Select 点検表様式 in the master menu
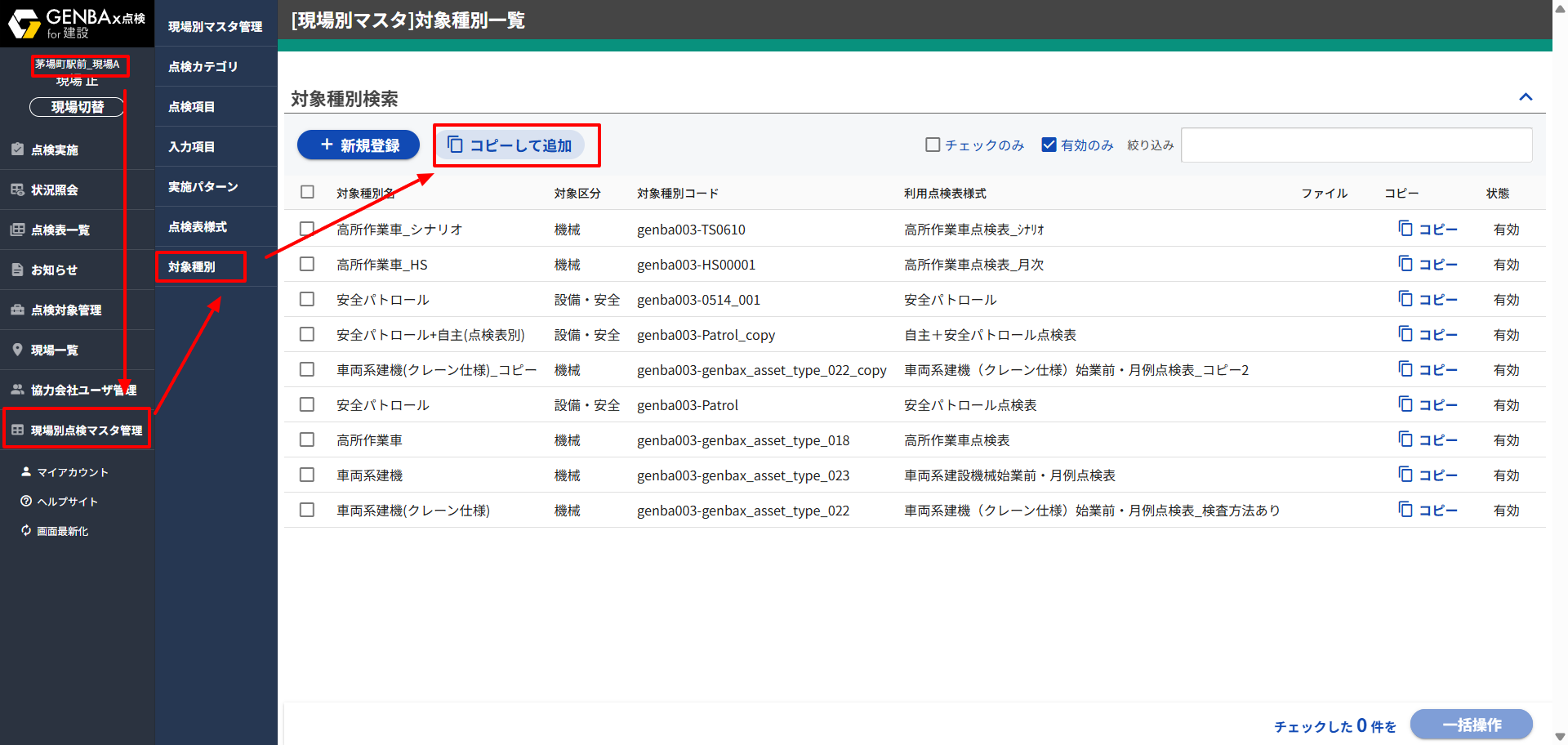The image size is (1568, 745). point(198,227)
